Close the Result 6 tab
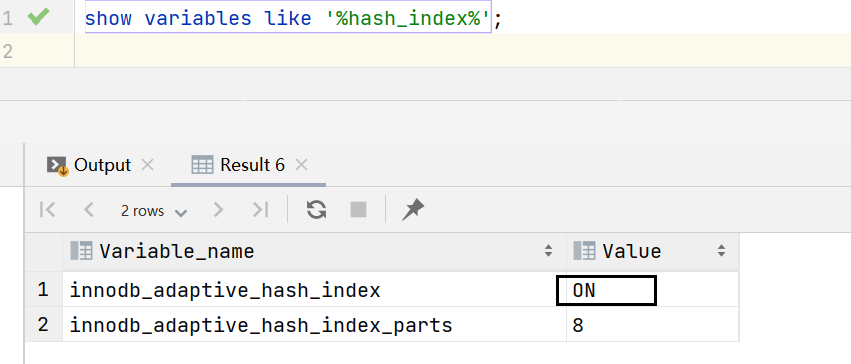The width and height of the screenshot is (851, 364). coord(301,164)
